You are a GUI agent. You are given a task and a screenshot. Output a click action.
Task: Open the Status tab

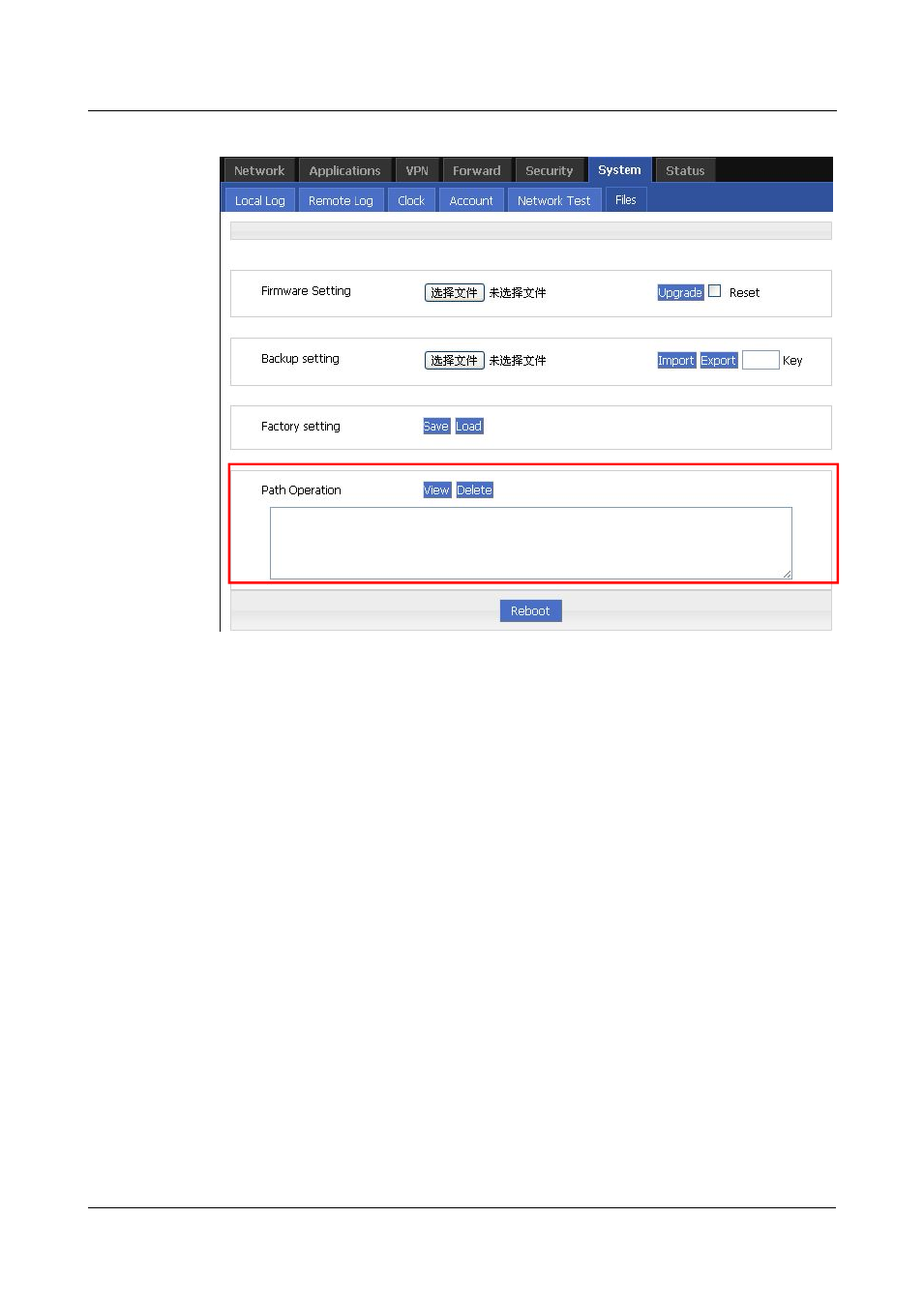(x=685, y=170)
